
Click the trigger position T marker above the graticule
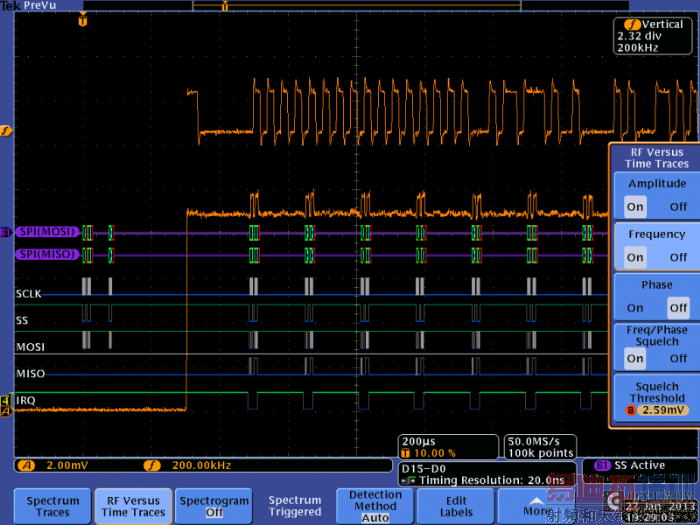pyautogui.click(x=83, y=20)
